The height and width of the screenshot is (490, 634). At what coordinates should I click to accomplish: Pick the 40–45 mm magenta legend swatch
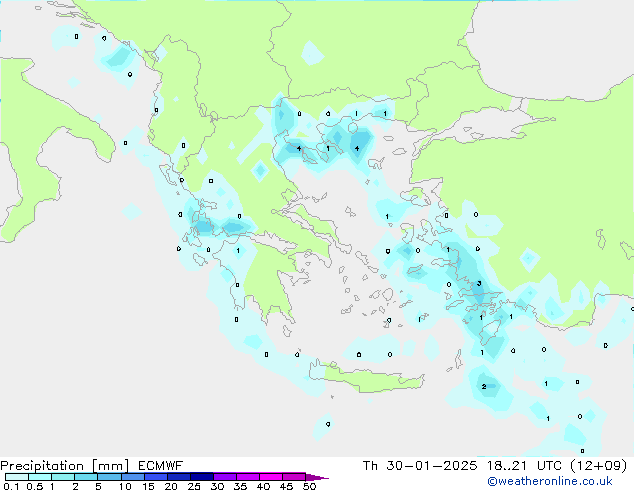pyautogui.click(x=271, y=477)
